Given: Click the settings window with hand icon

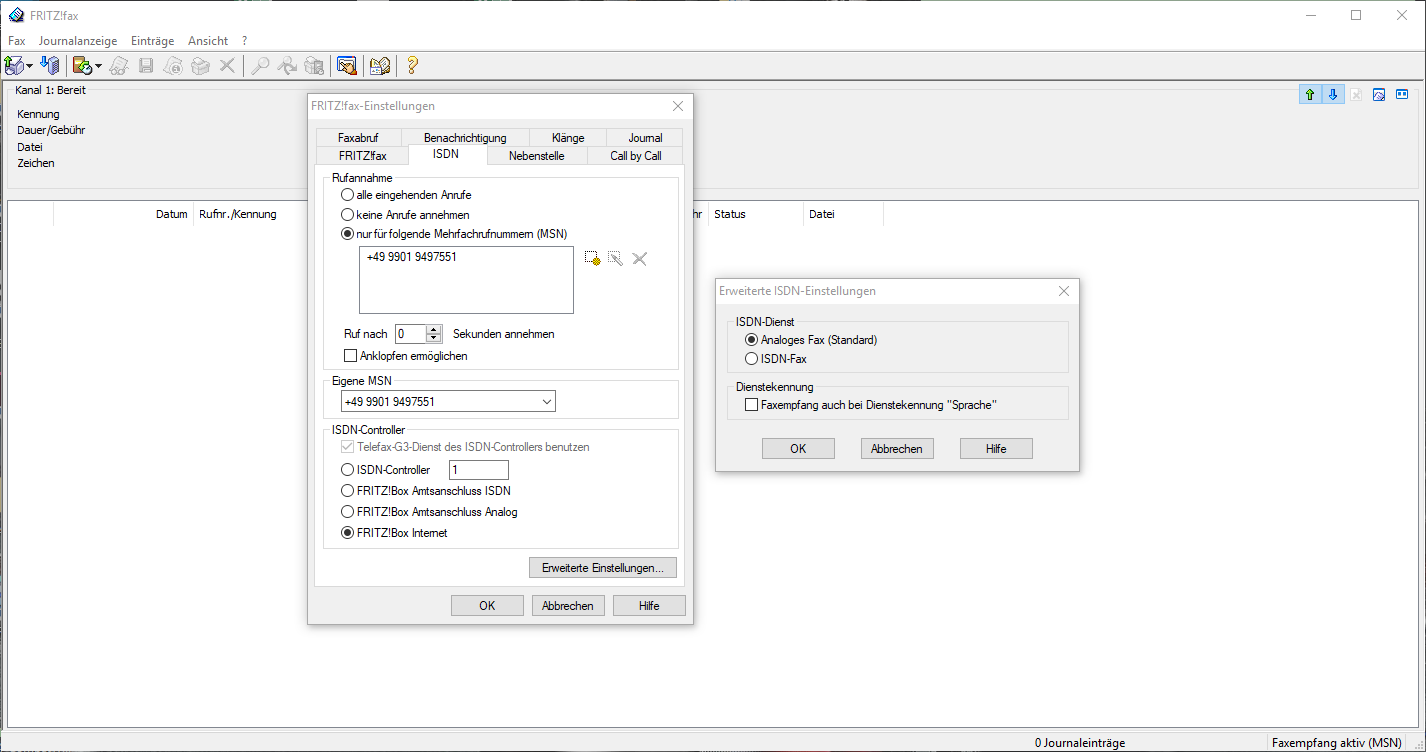Looking at the screenshot, I should [347, 66].
